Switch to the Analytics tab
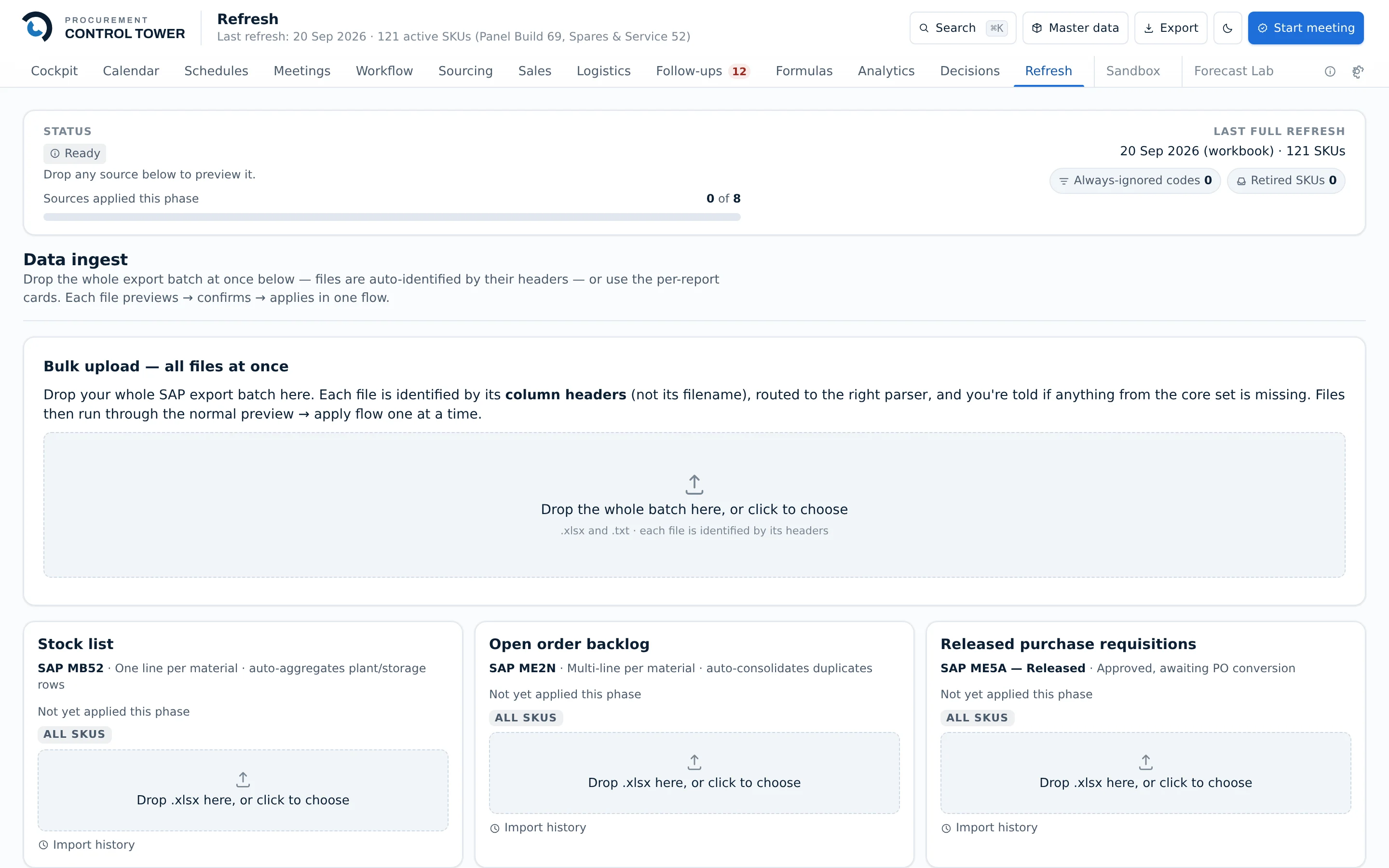This screenshot has width=1389, height=868. coord(885,71)
